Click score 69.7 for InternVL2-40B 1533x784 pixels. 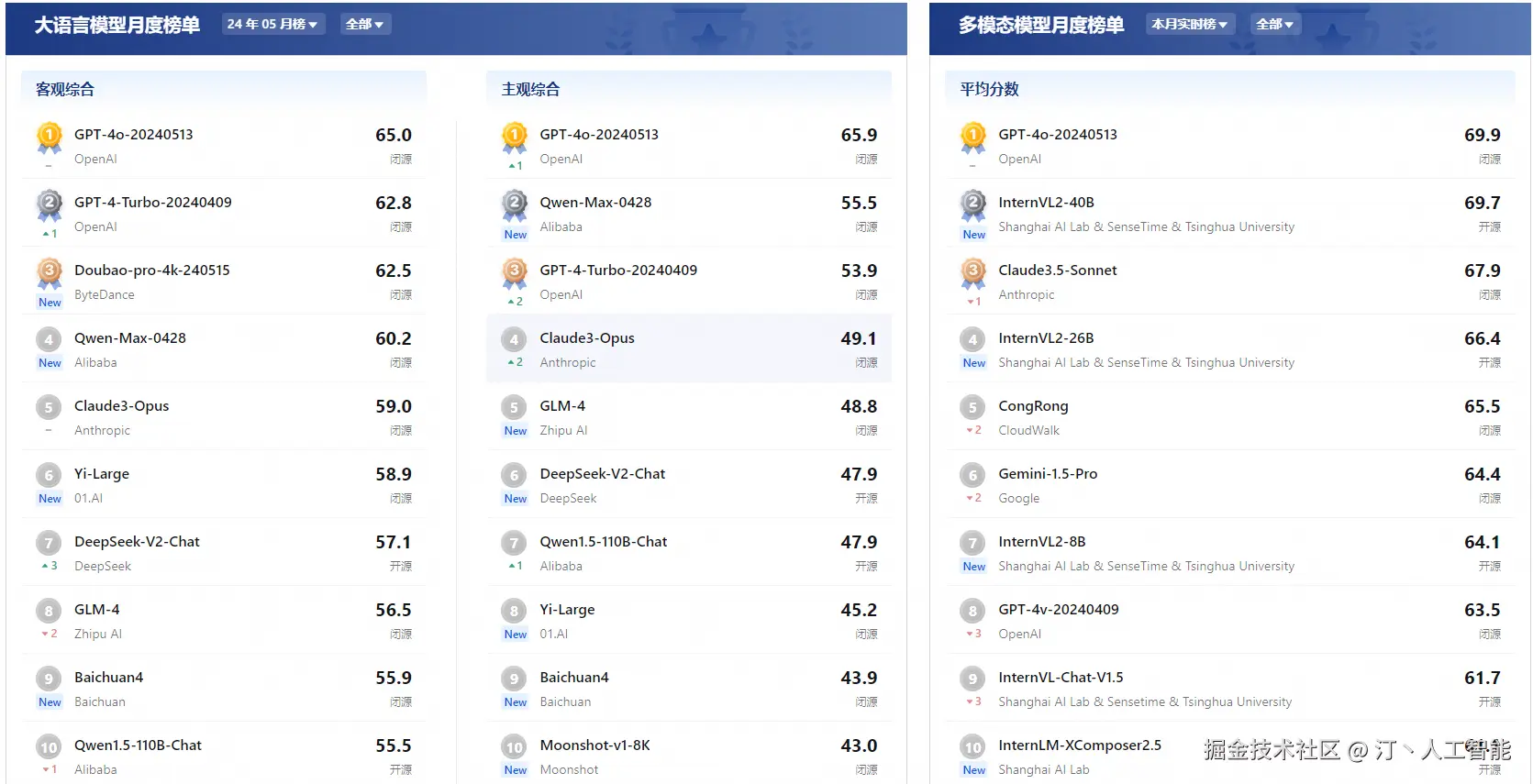point(1483,204)
